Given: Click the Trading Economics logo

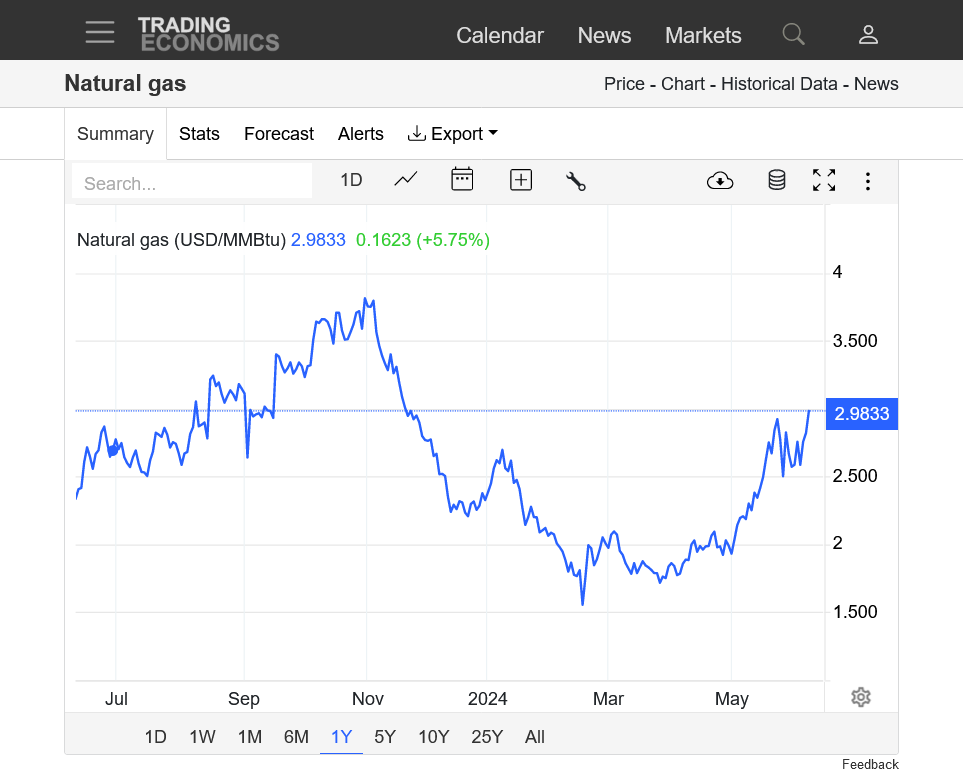Looking at the screenshot, I should pos(209,34).
